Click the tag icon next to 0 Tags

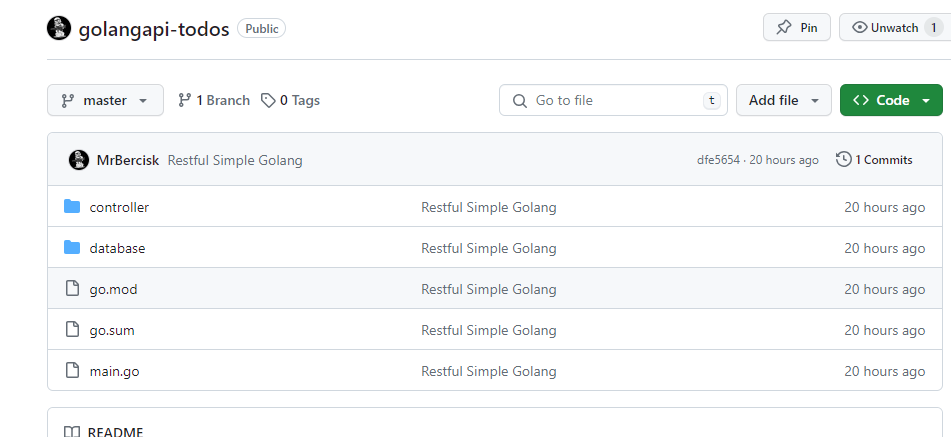coord(268,100)
